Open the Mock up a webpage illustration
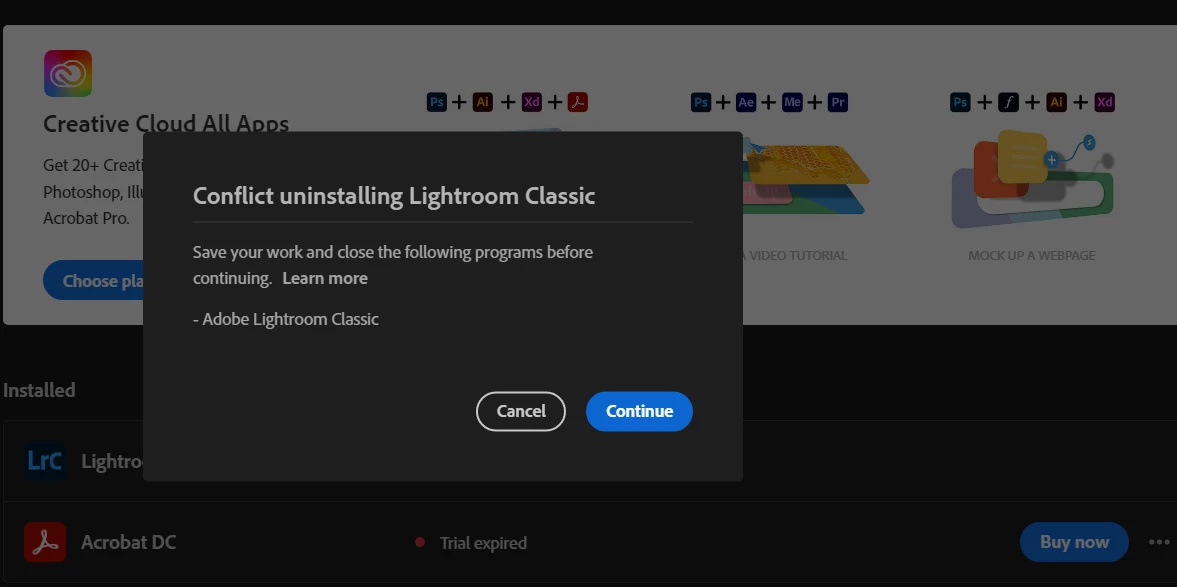Viewport: 1177px width, 587px height. point(1032,179)
